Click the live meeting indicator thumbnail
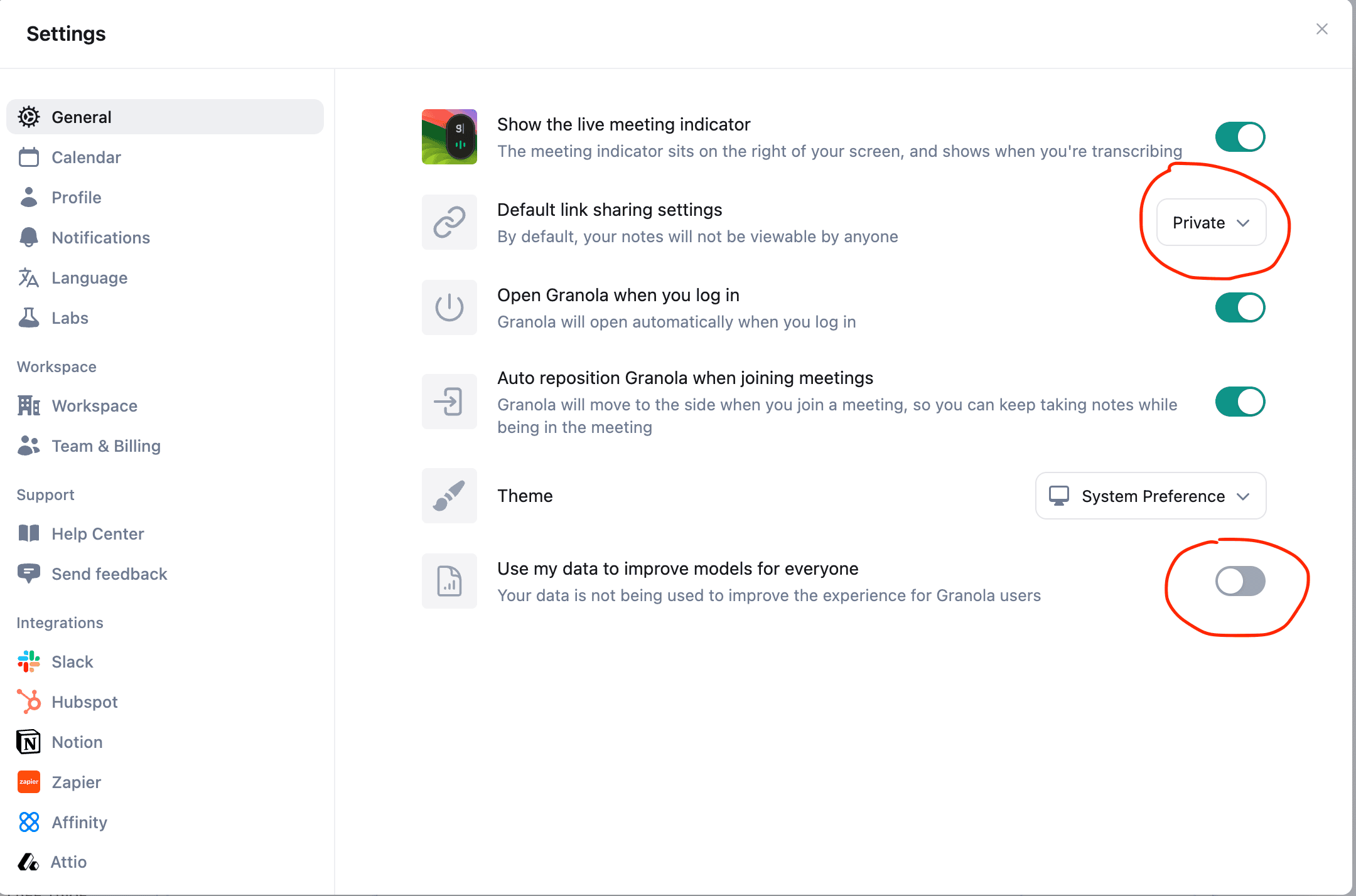This screenshot has height=896, width=1356. pyautogui.click(x=449, y=137)
